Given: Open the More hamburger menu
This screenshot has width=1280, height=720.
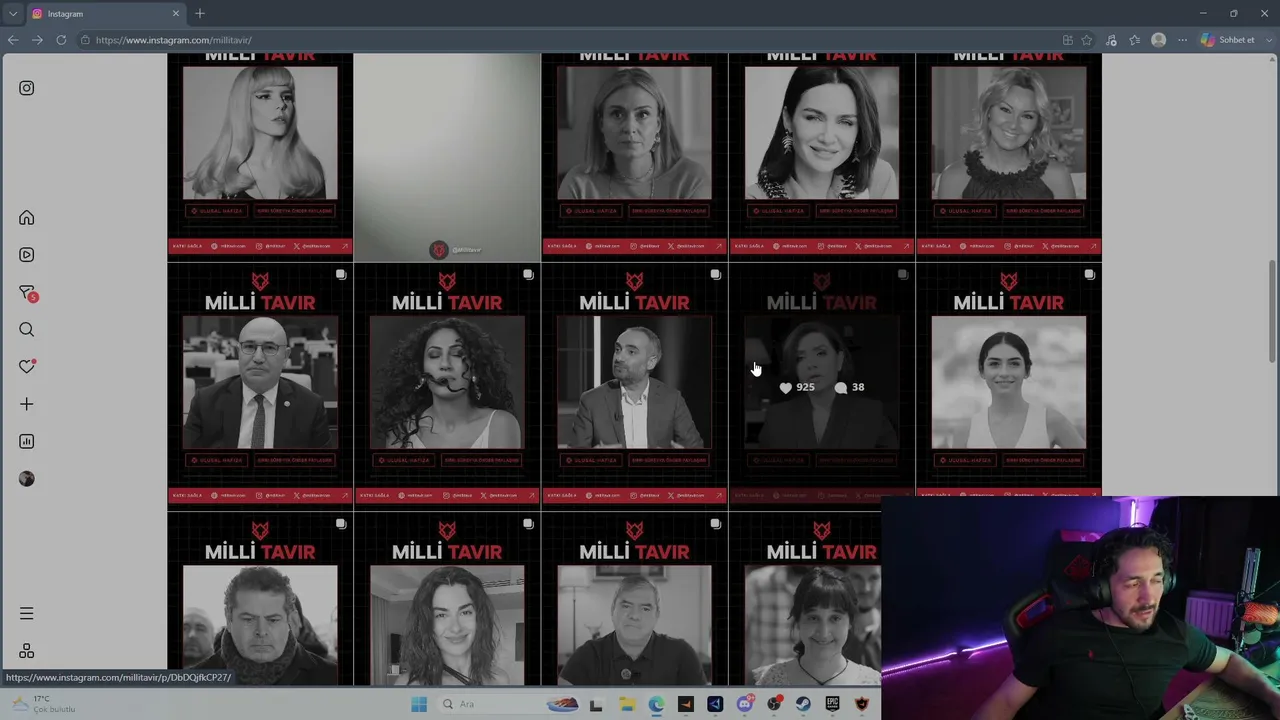Looking at the screenshot, I should [27, 613].
